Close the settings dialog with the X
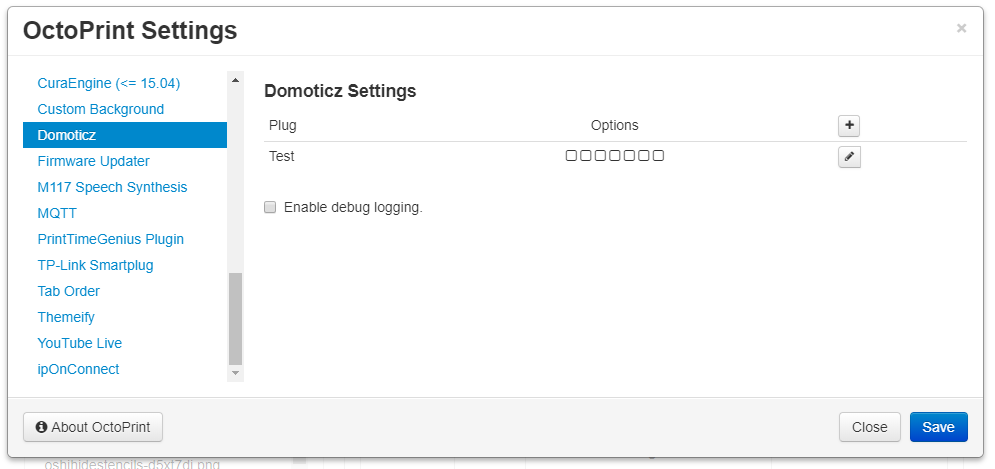 click(x=961, y=28)
